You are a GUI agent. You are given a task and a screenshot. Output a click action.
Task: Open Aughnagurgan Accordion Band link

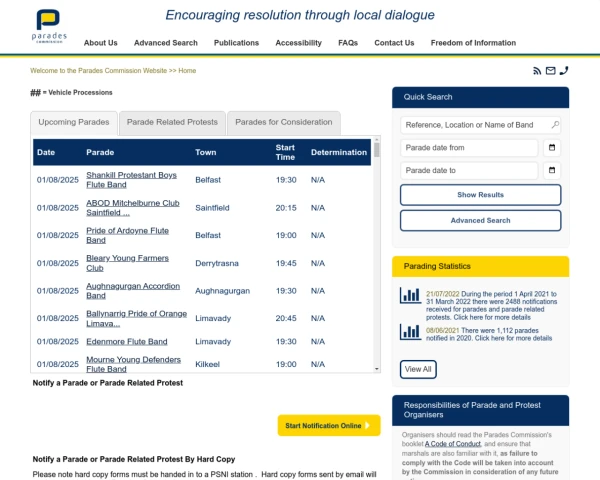coord(133,291)
